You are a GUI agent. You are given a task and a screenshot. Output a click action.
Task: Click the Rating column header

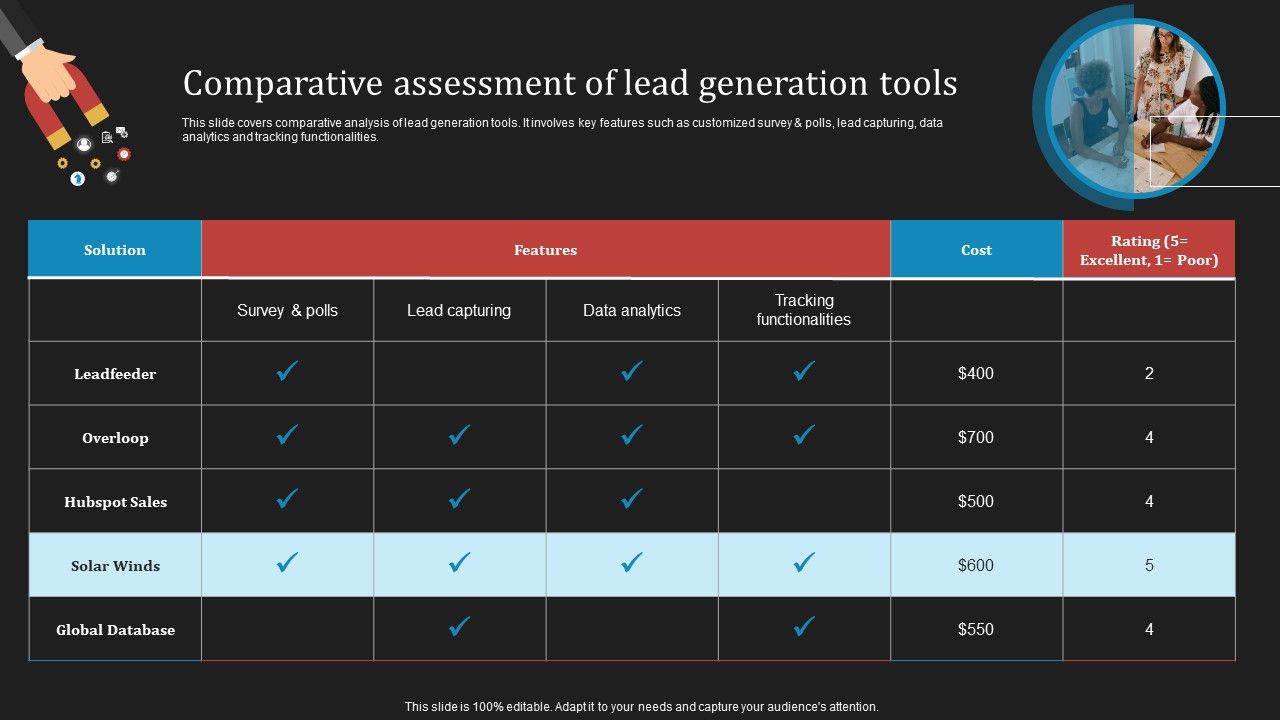[1149, 249]
